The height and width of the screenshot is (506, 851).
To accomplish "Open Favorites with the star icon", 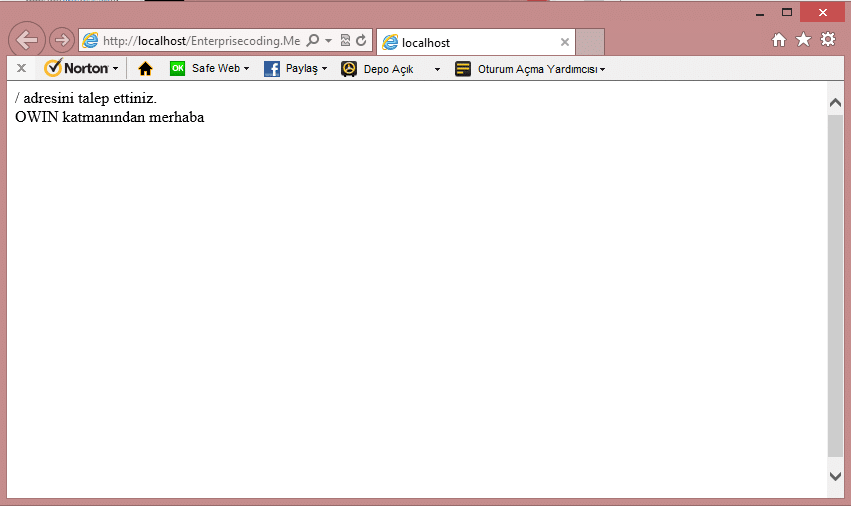I will 803,39.
